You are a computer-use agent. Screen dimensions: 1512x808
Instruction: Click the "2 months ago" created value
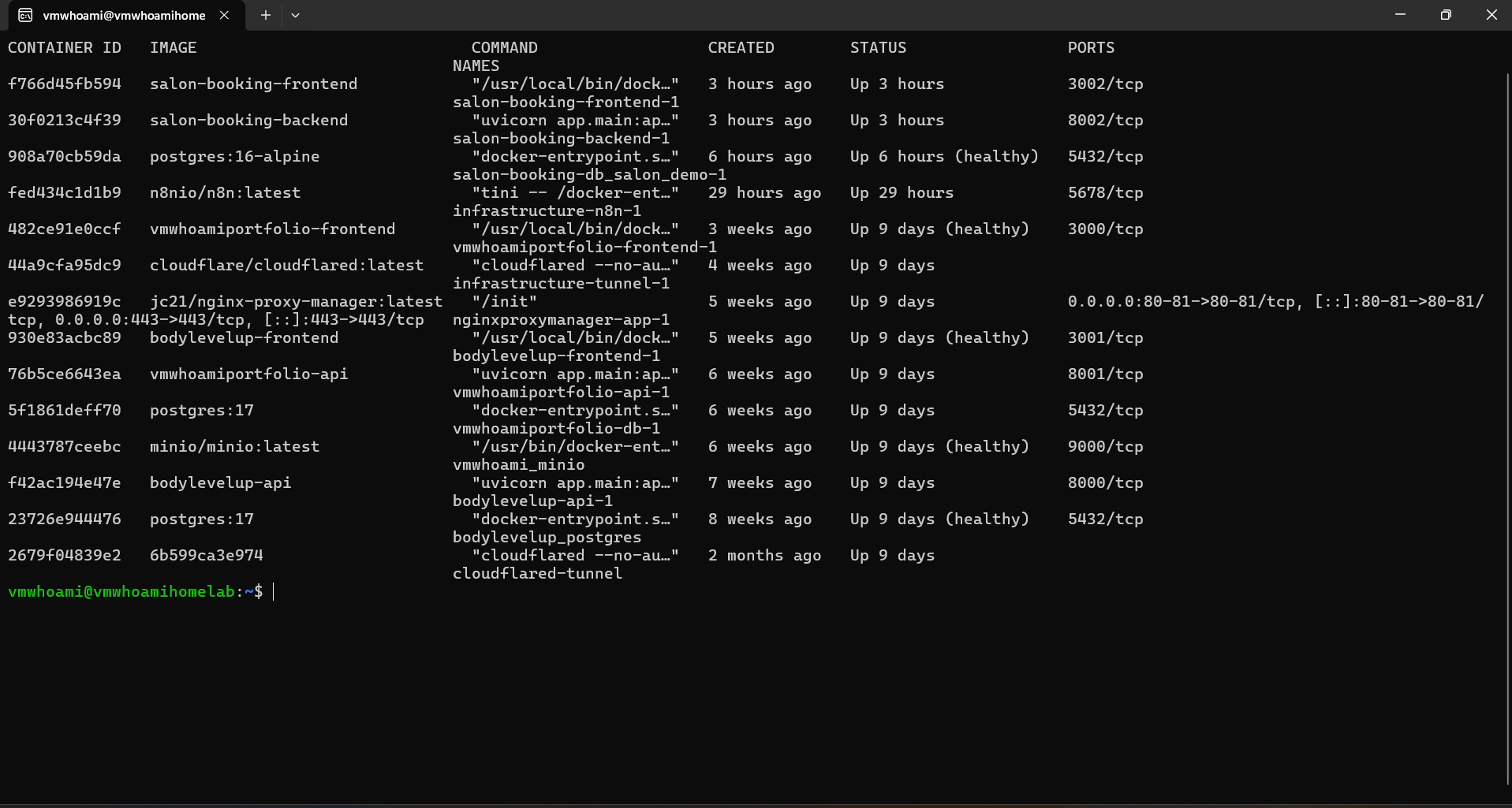click(764, 555)
